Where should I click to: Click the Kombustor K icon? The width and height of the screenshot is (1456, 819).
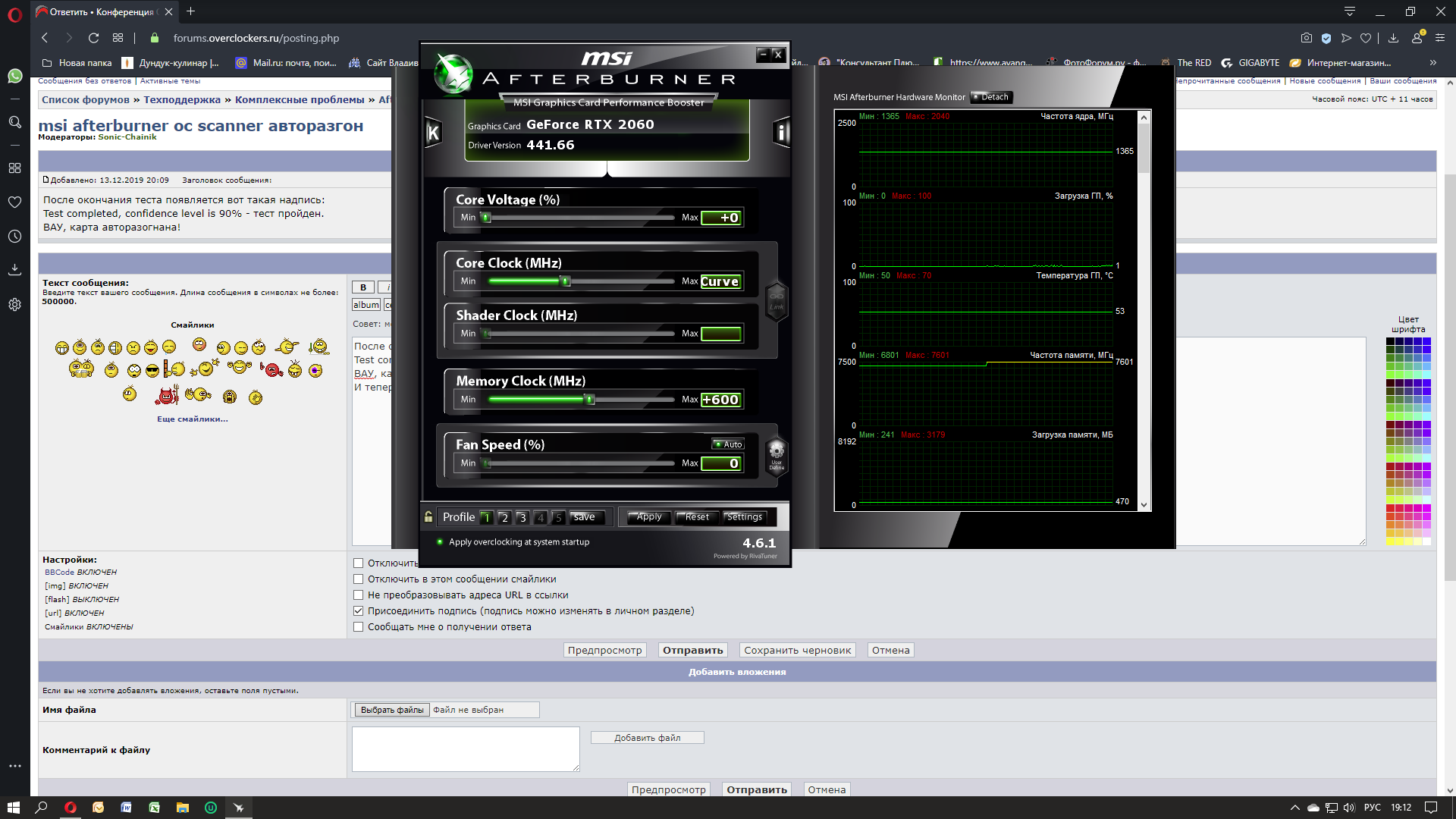click(433, 133)
